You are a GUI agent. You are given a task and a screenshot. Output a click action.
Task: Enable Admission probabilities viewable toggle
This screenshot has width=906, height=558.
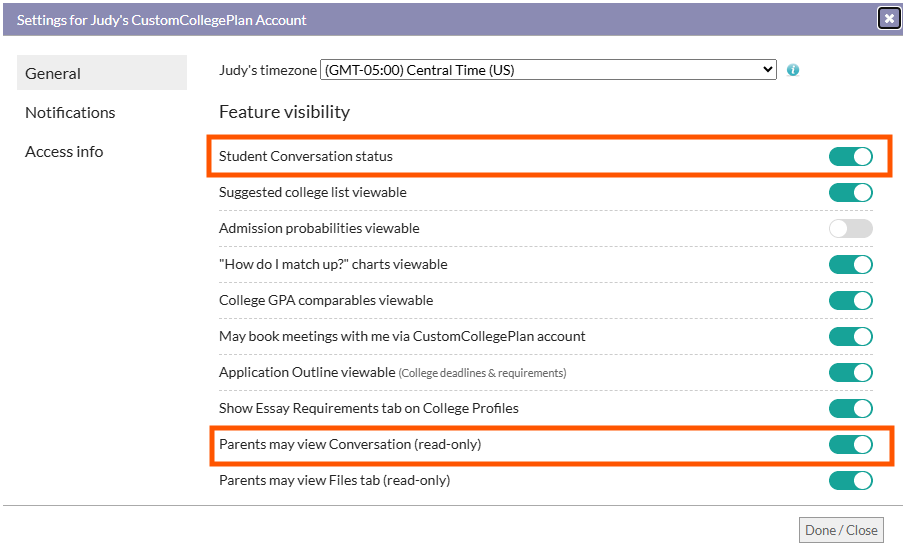(851, 229)
